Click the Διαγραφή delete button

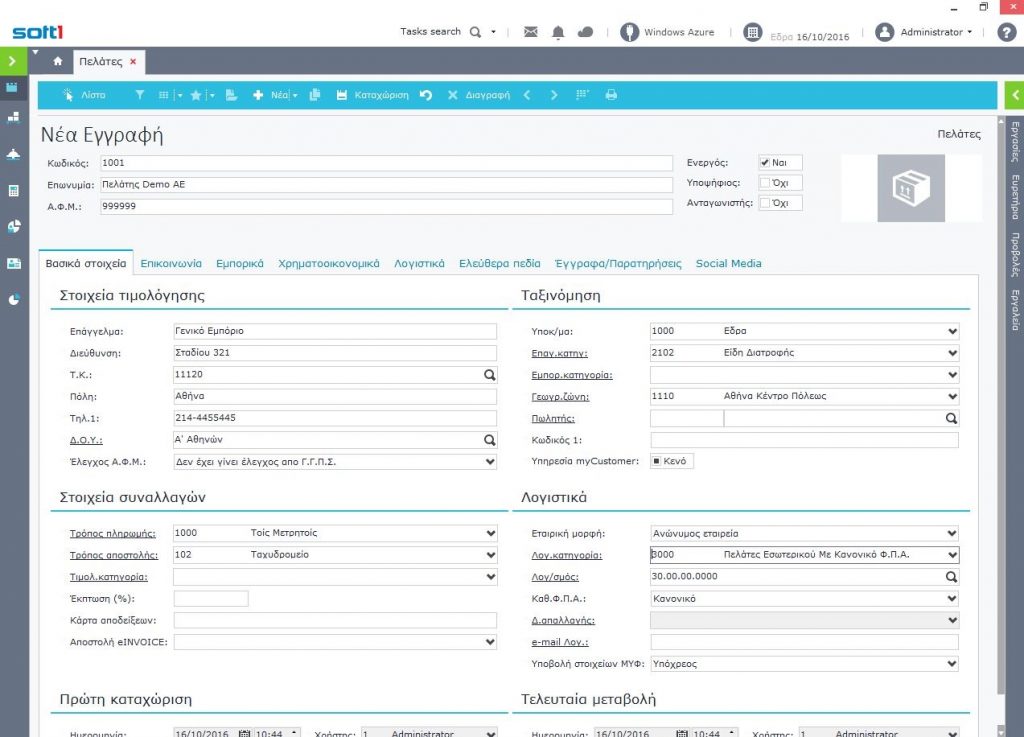pos(479,95)
